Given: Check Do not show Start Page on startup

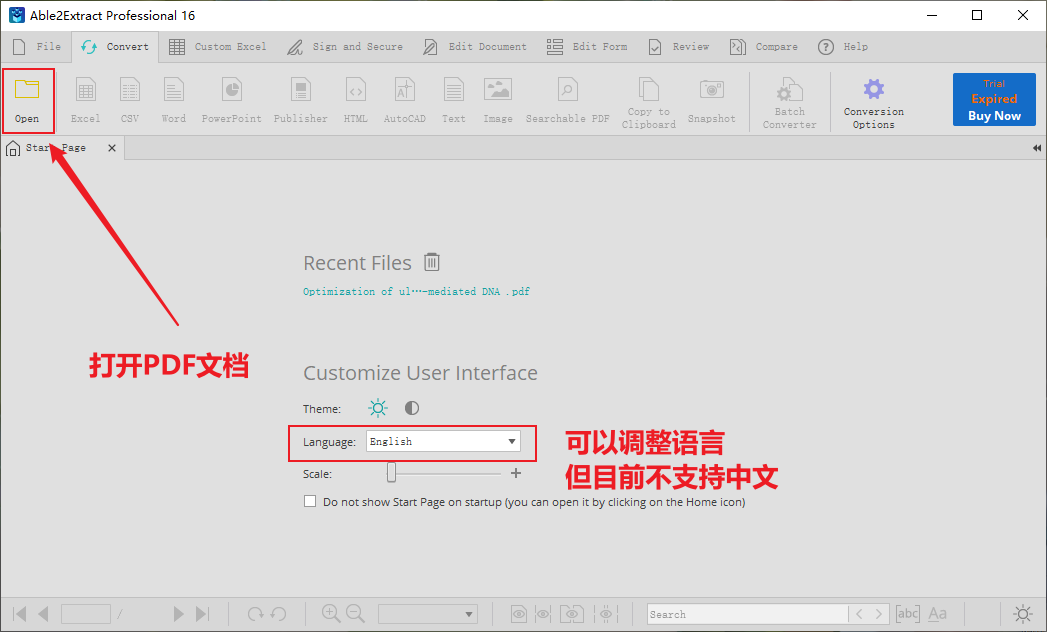Looking at the screenshot, I should [x=310, y=501].
